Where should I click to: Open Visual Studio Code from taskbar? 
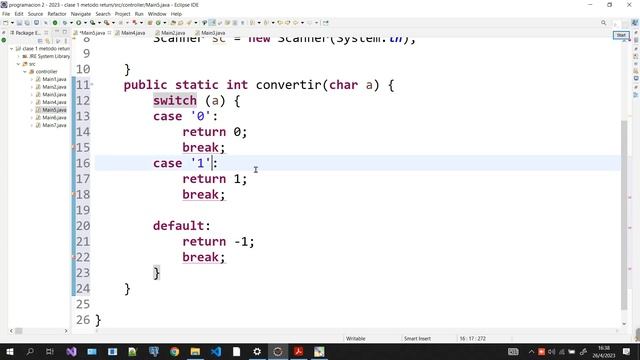[216, 351]
